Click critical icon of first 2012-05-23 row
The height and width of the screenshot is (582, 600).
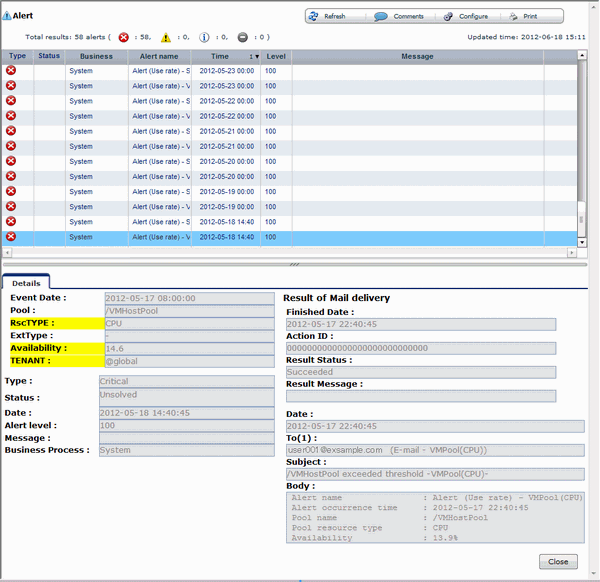tap(11, 70)
